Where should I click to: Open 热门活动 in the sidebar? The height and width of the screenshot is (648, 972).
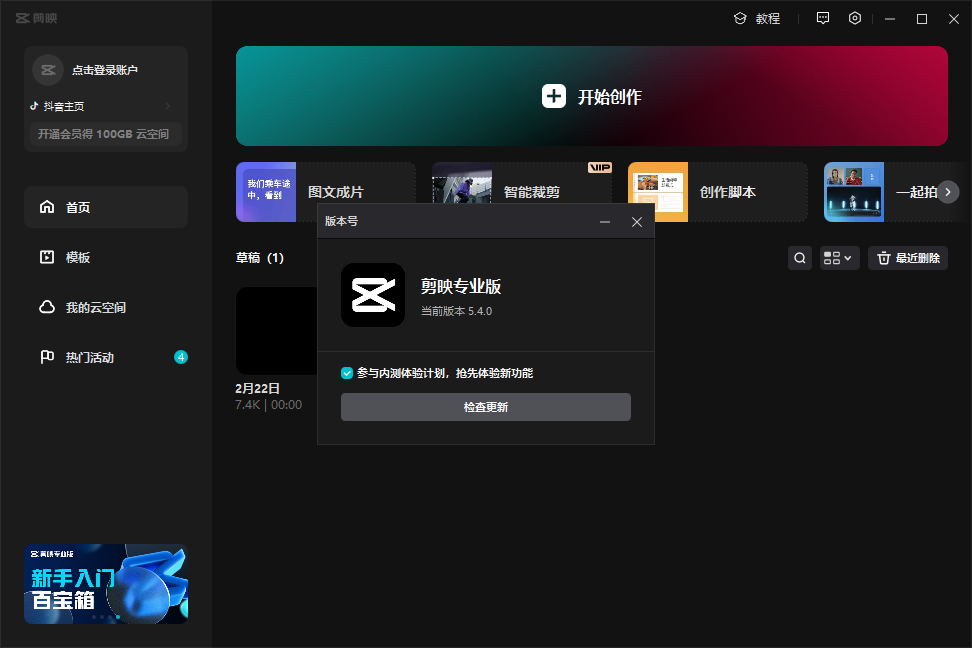pos(106,357)
